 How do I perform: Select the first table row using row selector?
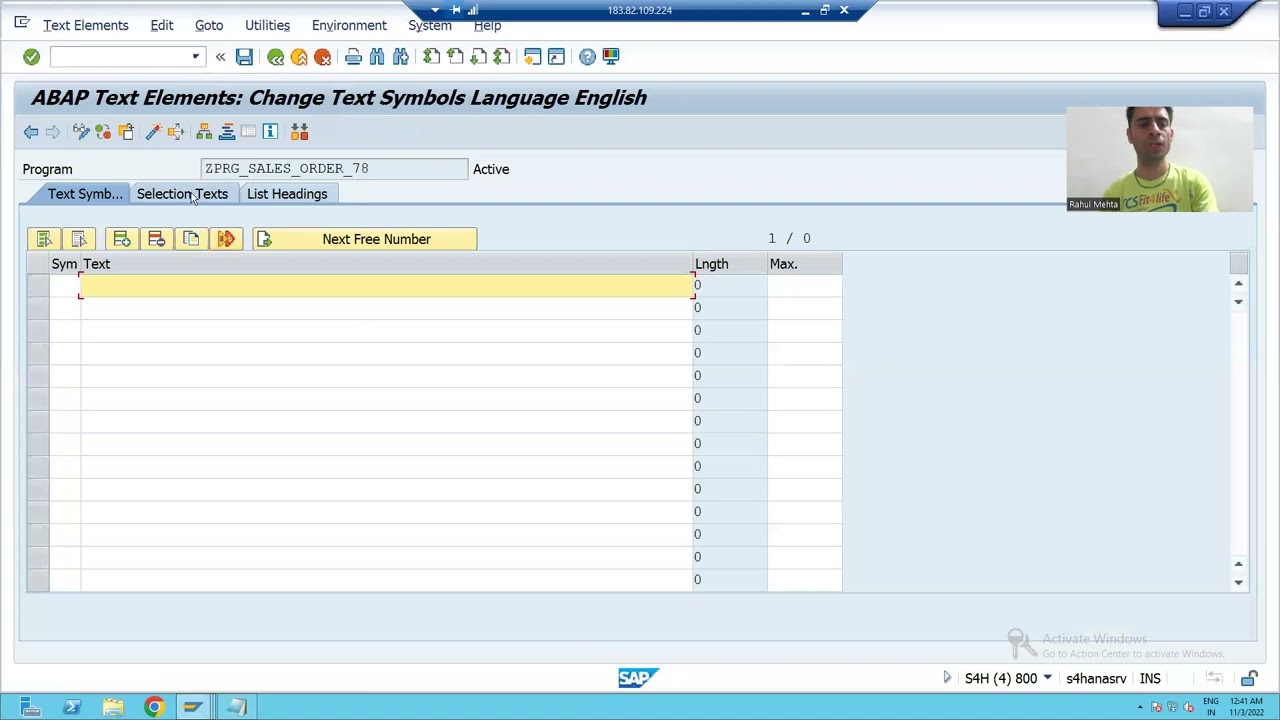(x=38, y=286)
